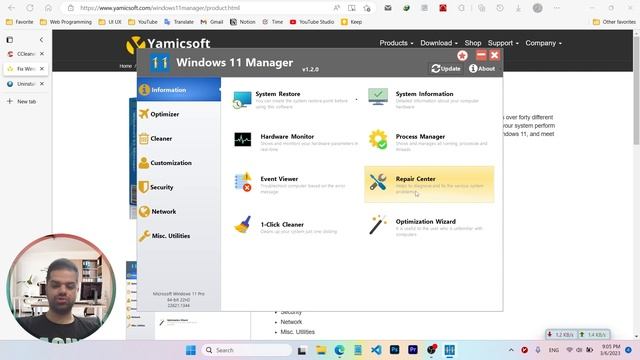This screenshot has width=640, height=360.
Task: Open Notion bookmark
Action: click(242, 22)
